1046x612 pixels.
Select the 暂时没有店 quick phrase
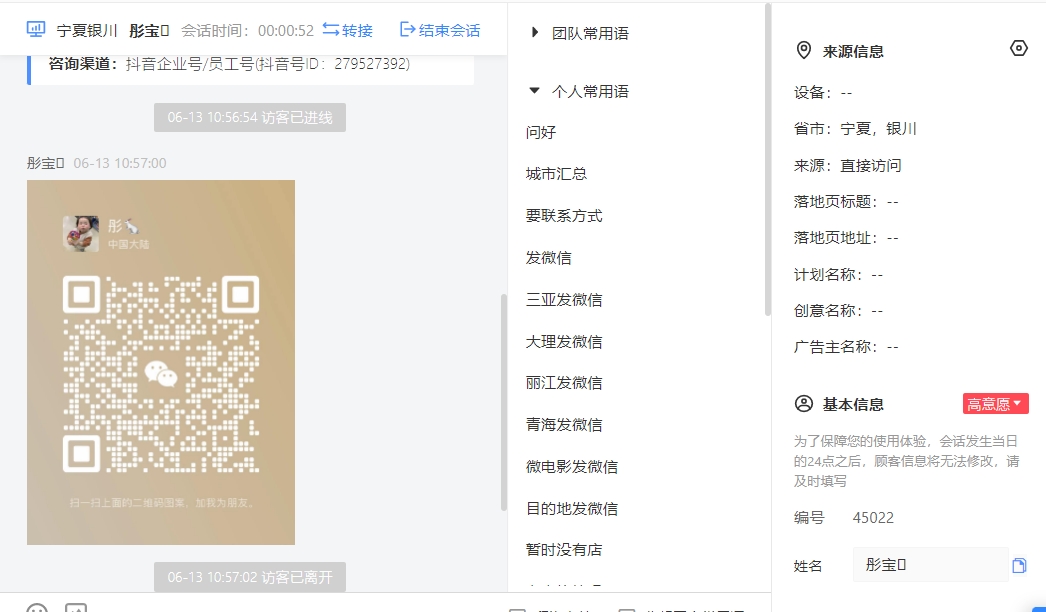[564, 550]
